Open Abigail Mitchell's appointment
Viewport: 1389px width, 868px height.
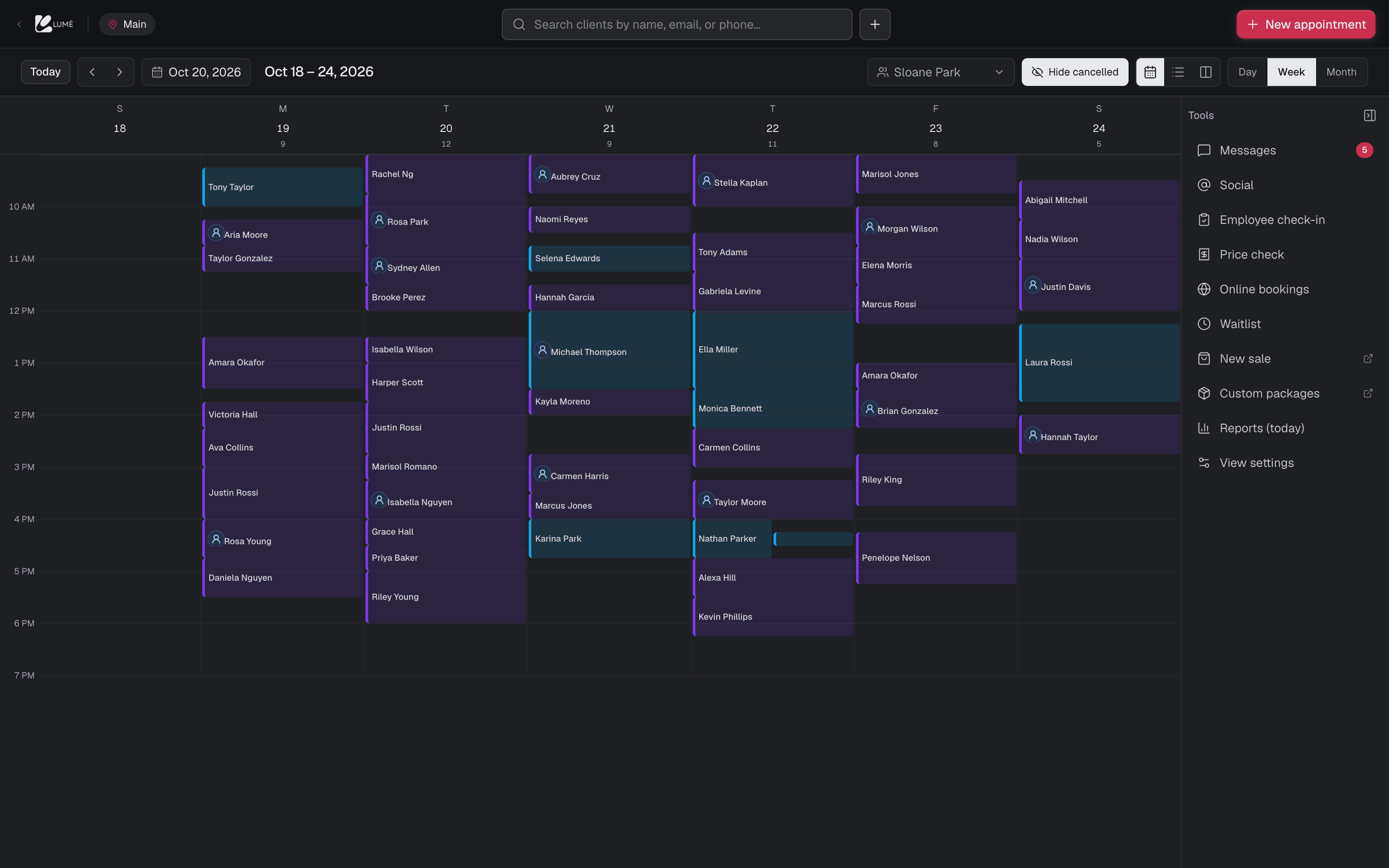tap(1099, 200)
